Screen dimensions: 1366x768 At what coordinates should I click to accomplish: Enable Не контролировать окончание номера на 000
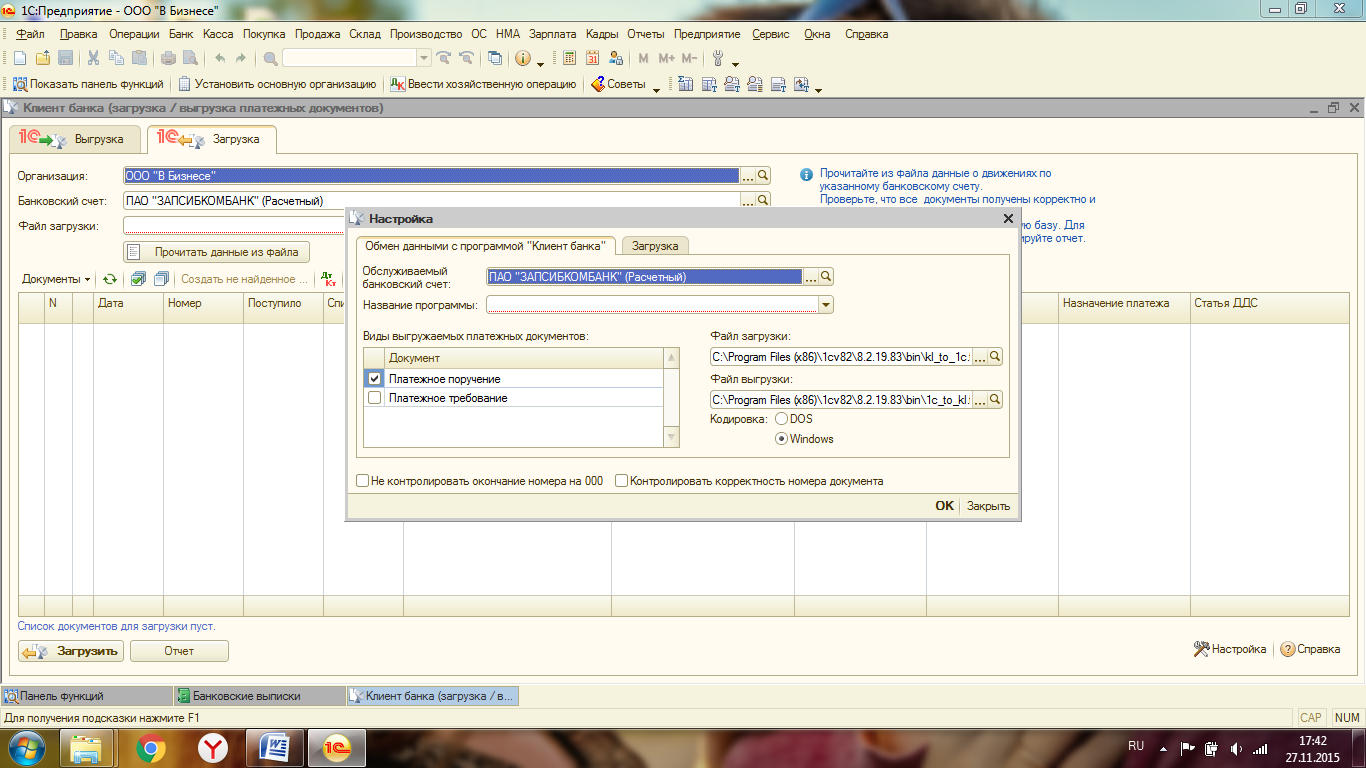coord(363,481)
